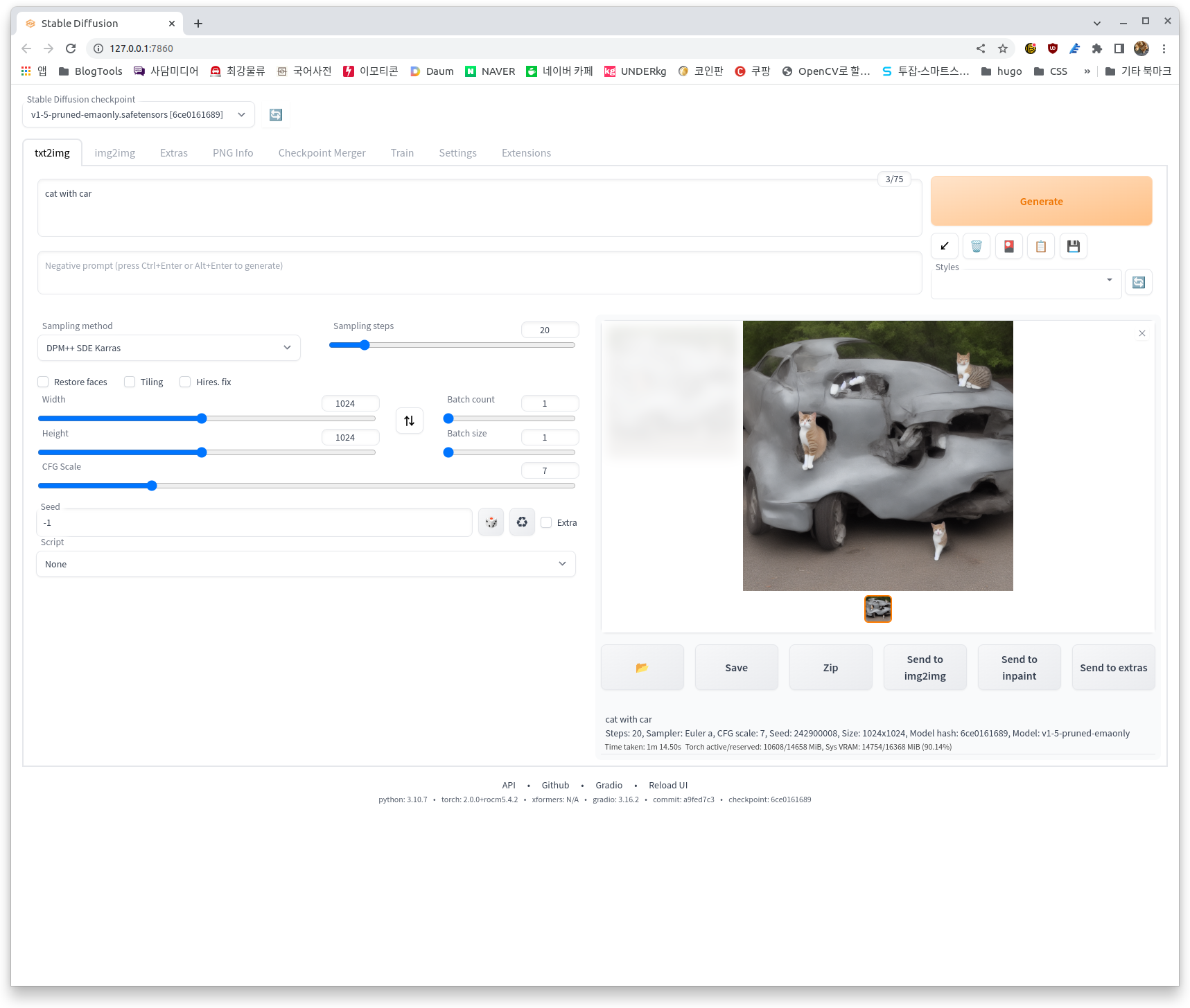
Task: Open the Stable Diffusion checkpoint dropdown
Action: [x=139, y=115]
